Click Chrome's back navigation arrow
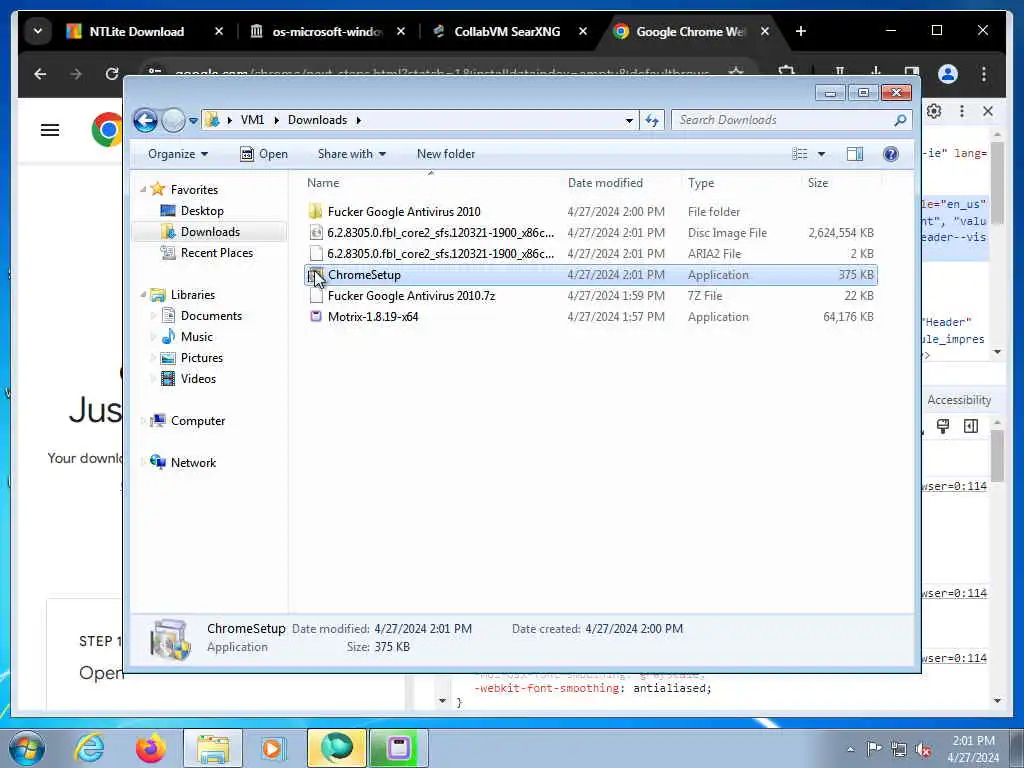 pyautogui.click(x=40, y=74)
